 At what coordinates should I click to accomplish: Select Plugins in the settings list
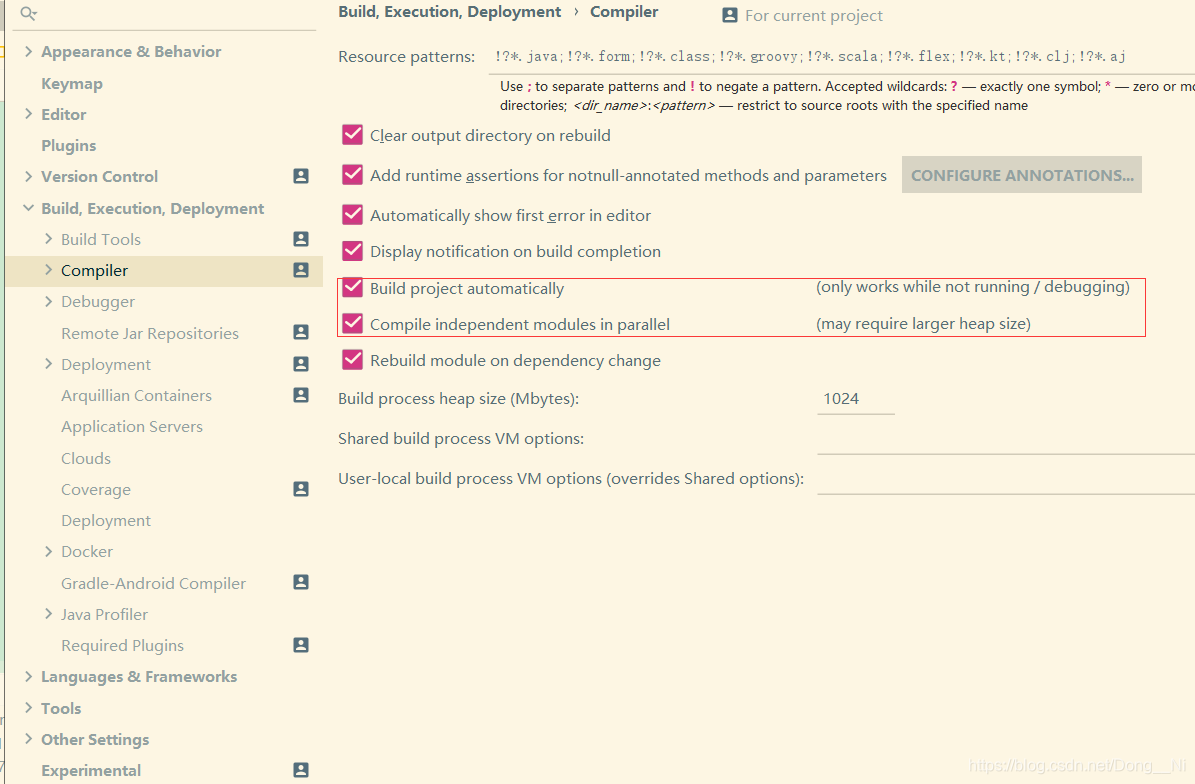click(x=69, y=146)
